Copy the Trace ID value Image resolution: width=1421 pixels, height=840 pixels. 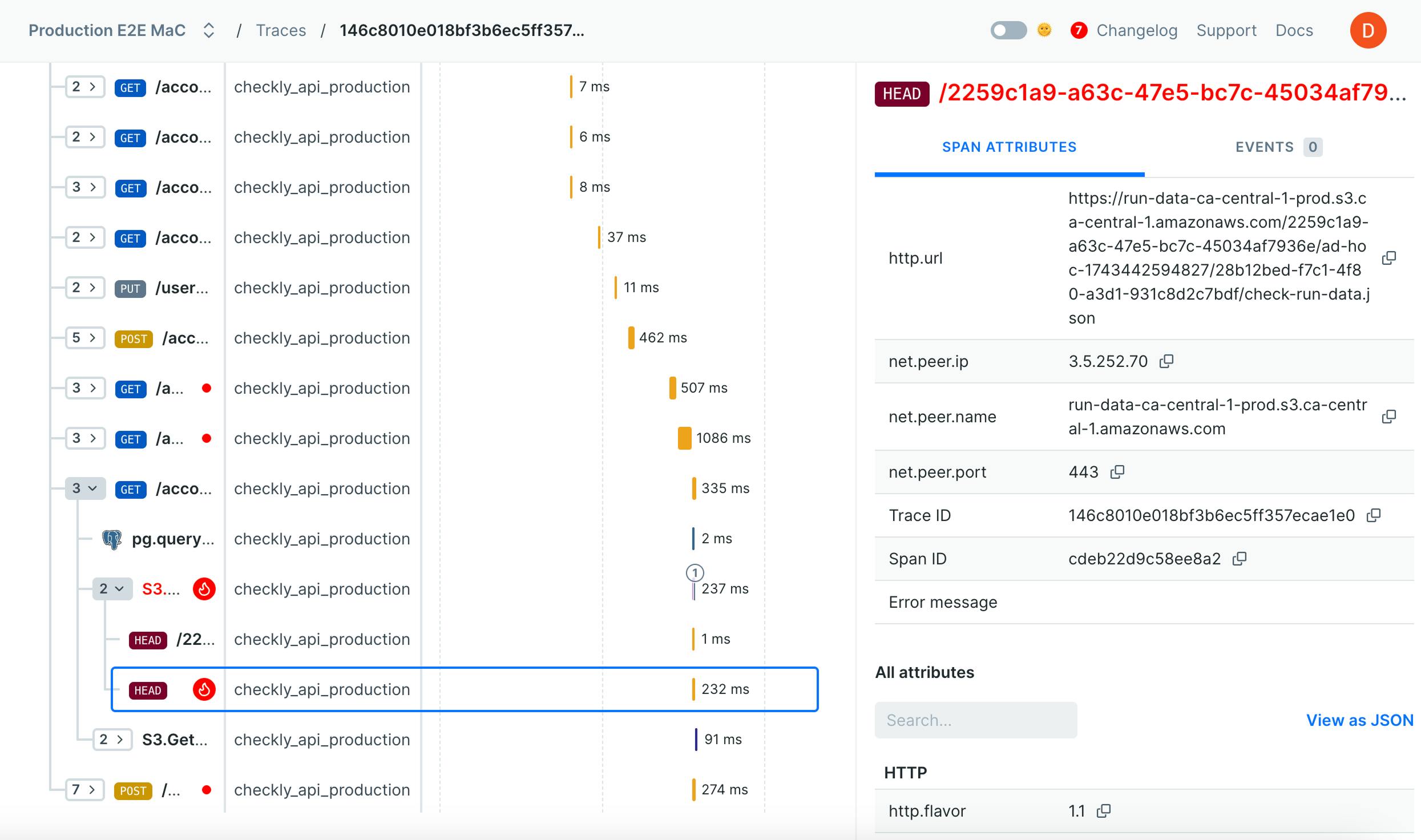[x=1374, y=515]
